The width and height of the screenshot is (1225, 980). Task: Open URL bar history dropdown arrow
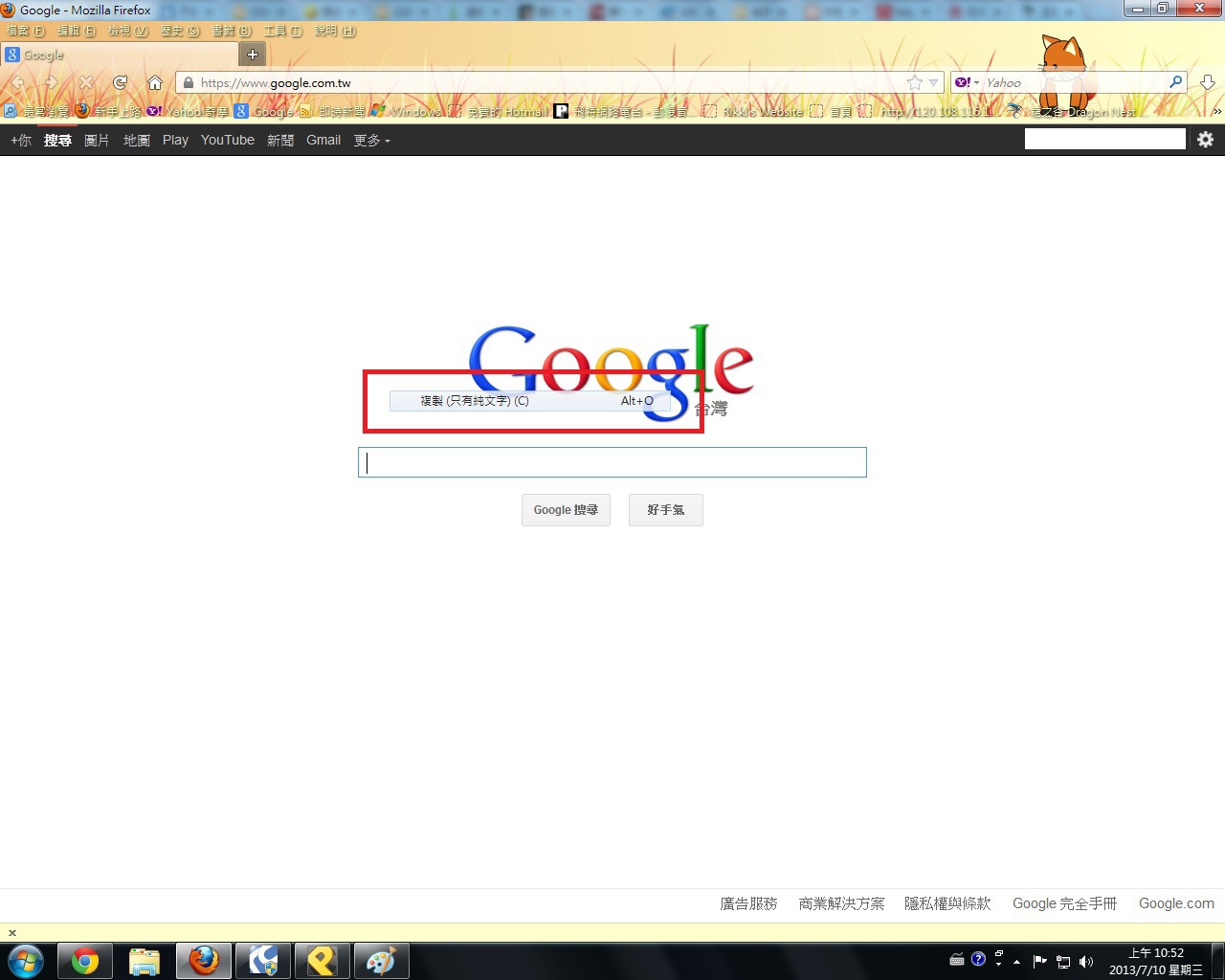(934, 83)
